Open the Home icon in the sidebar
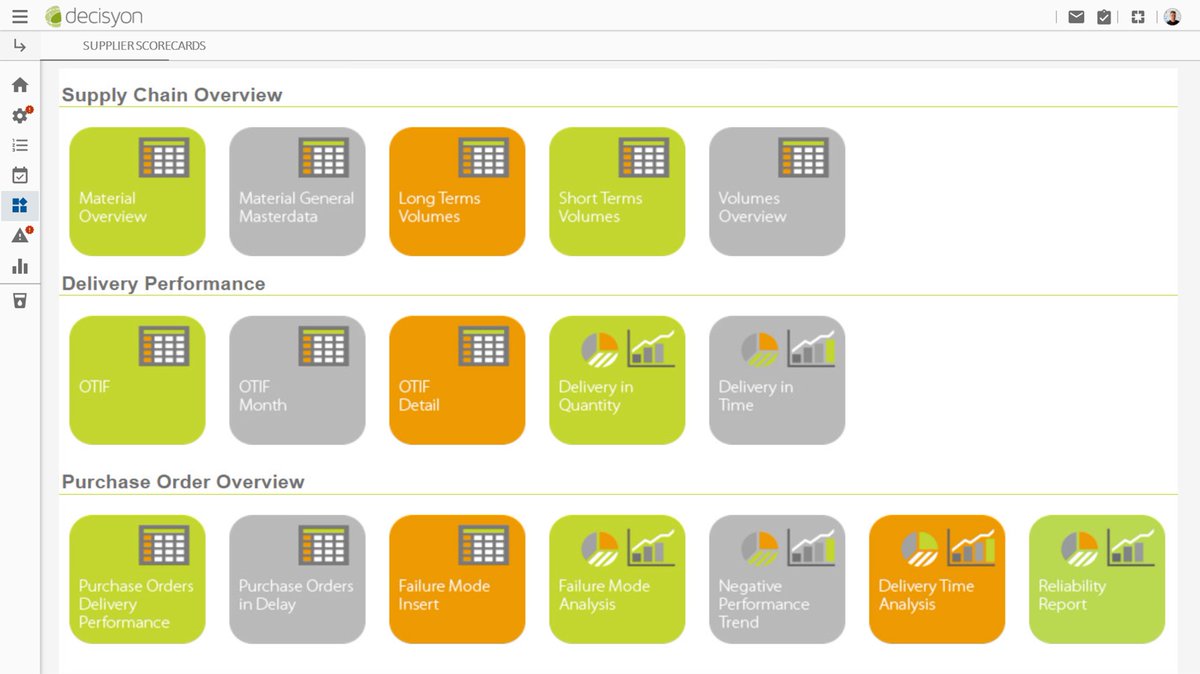1200x674 pixels. tap(19, 85)
